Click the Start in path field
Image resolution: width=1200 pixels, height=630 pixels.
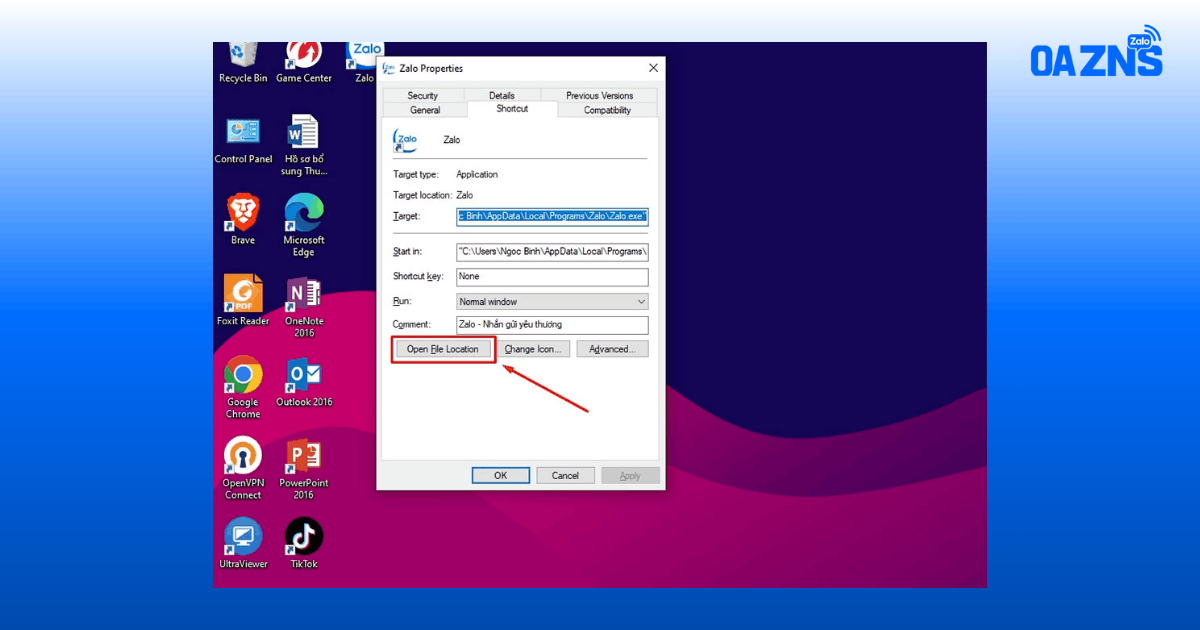[x=552, y=251]
